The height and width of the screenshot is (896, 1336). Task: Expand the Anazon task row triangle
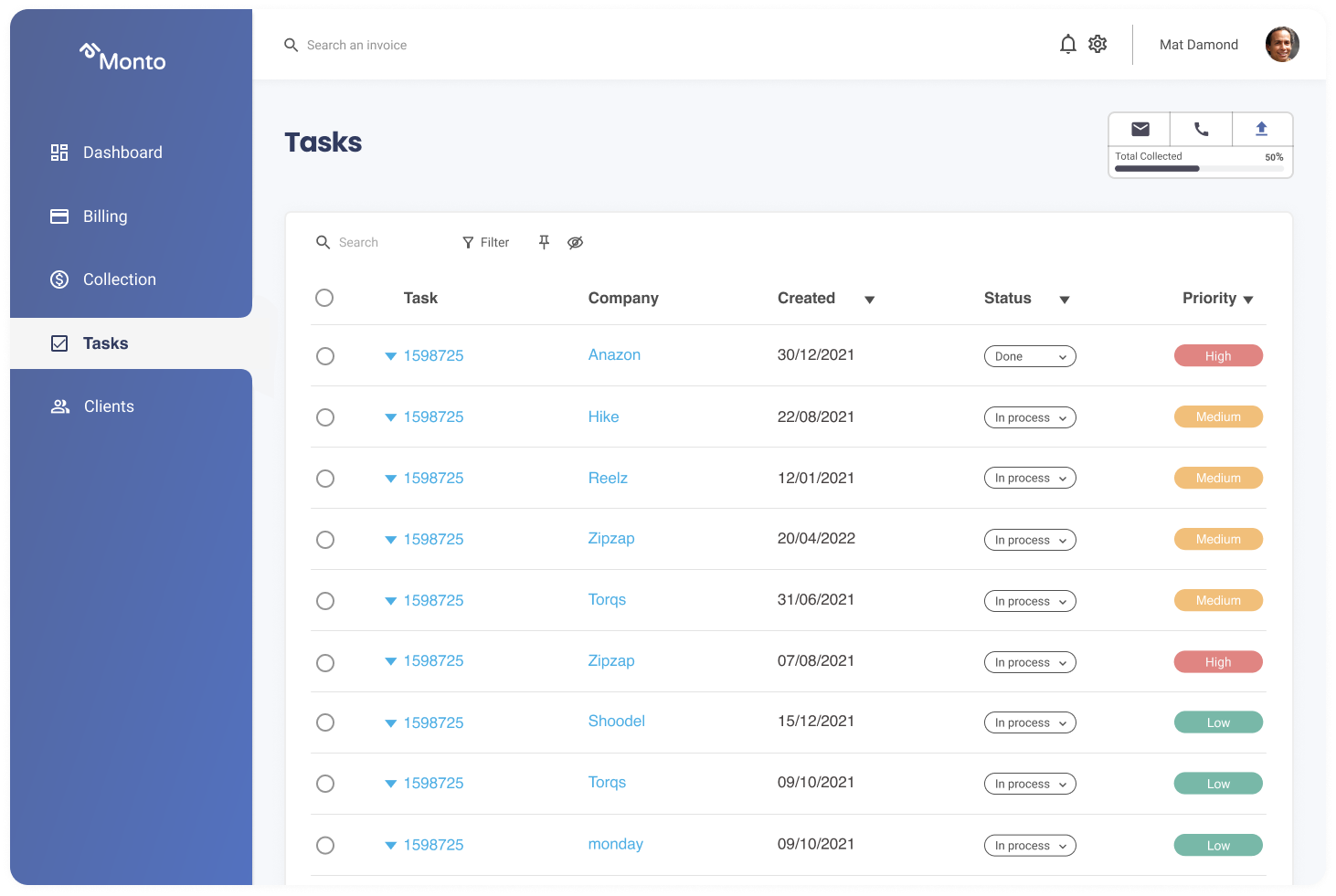(x=390, y=356)
